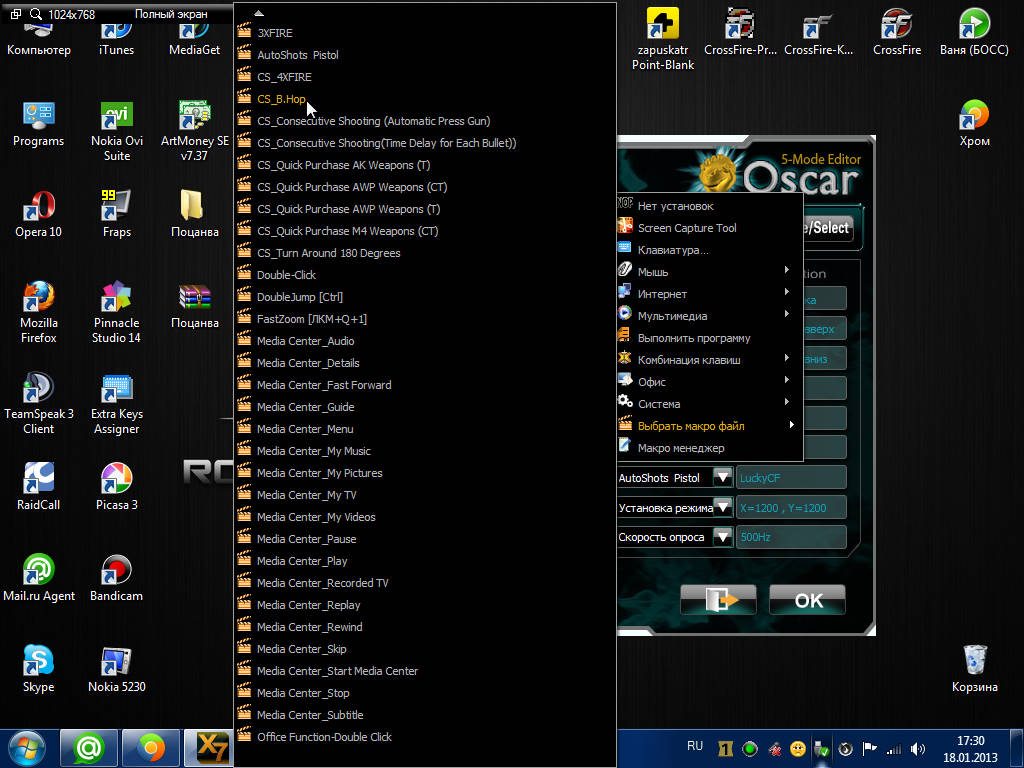Click the Windows Start orb
The height and width of the screenshot is (768, 1024).
(27, 748)
